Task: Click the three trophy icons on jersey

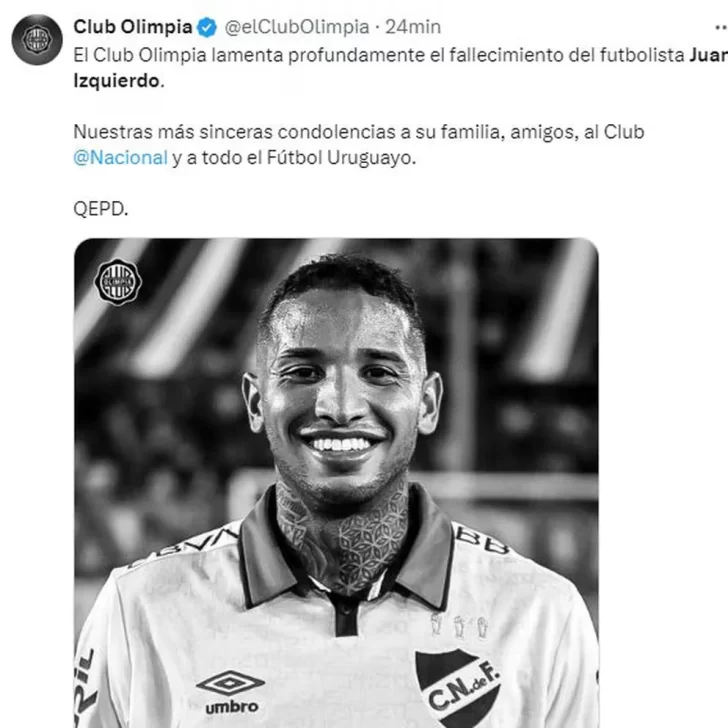Action: coord(459,625)
